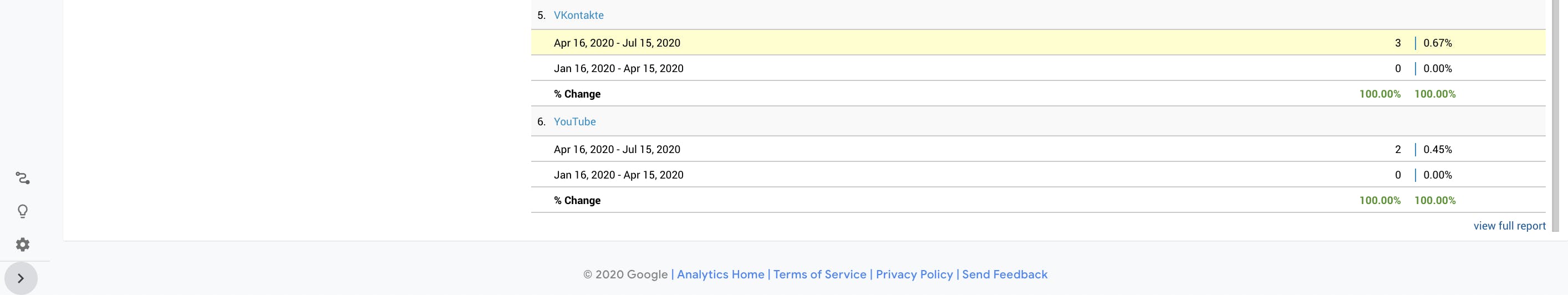Open the Analytics Home footer link
The height and width of the screenshot is (295, 1568).
[x=720, y=274]
